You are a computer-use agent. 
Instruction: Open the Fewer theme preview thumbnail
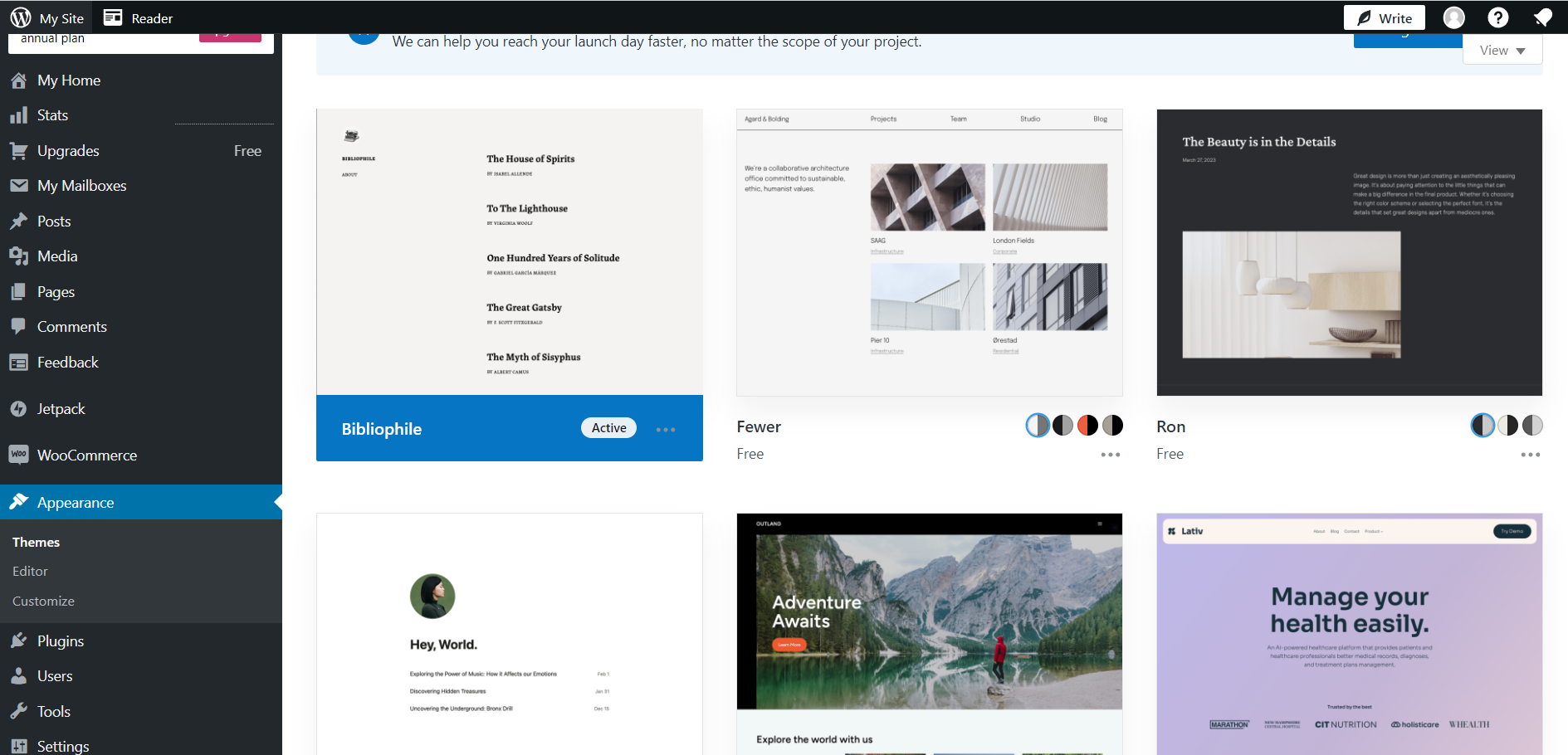coord(930,252)
